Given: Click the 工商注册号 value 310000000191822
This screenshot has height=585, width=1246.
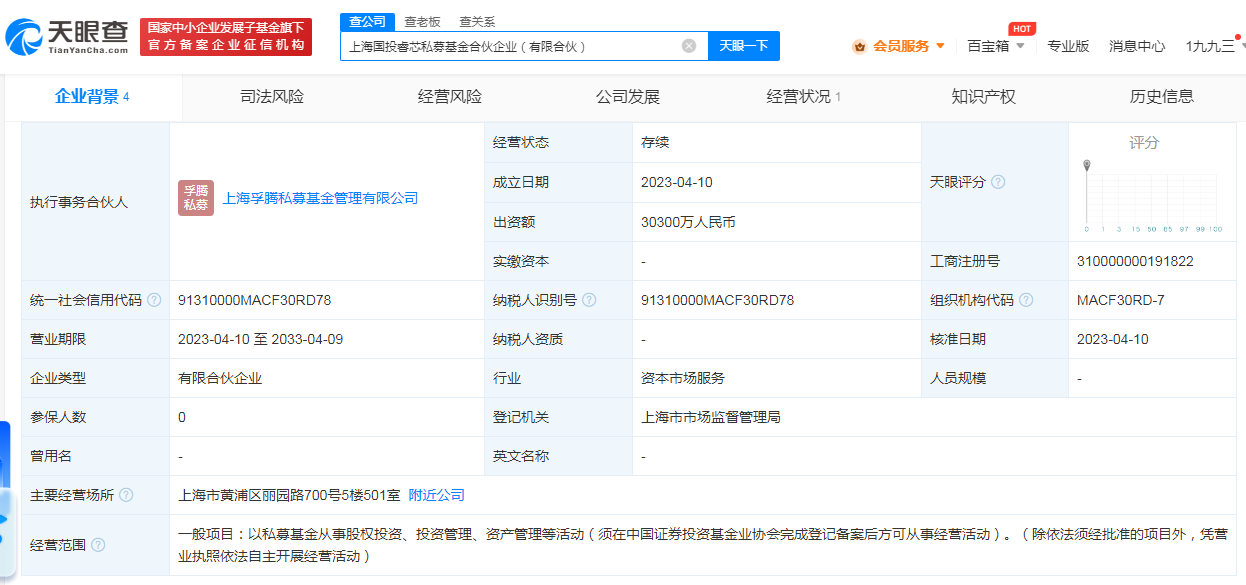Looking at the screenshot, I should (1135, 261).
